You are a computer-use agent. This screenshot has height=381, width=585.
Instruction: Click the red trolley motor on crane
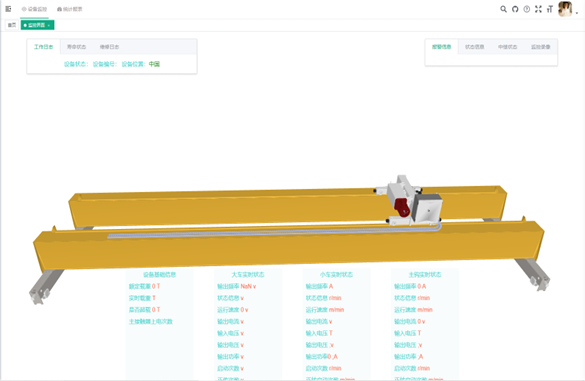coord(401,207)
